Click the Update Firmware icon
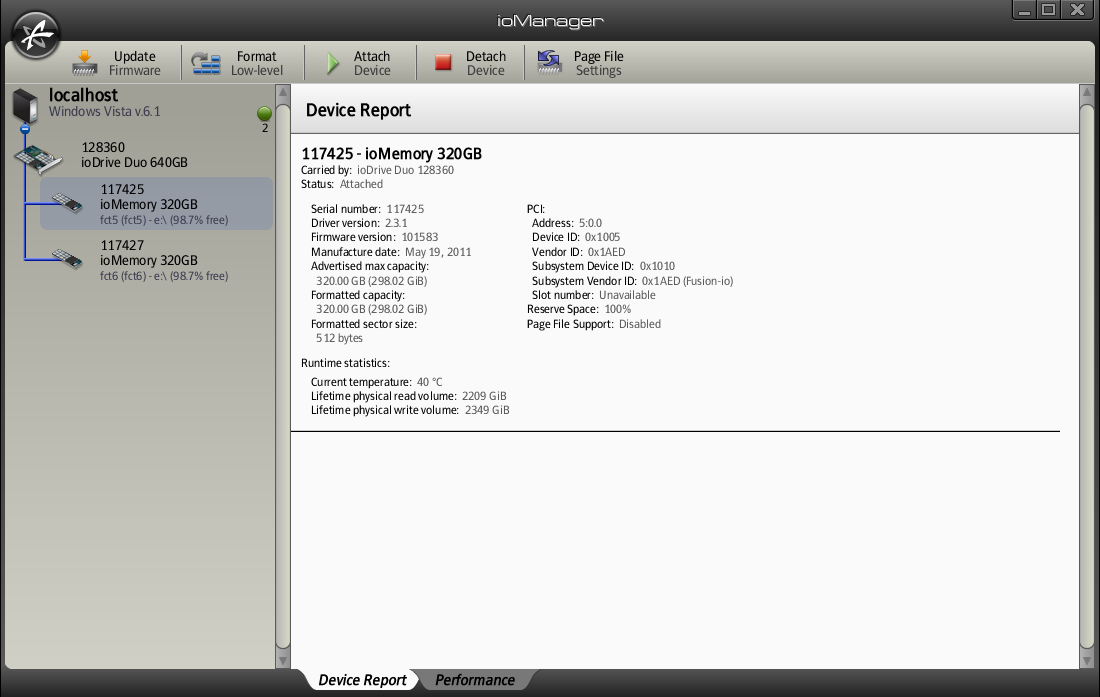The width and height of the screenshot is (1100, 697). tap(85, 63)
